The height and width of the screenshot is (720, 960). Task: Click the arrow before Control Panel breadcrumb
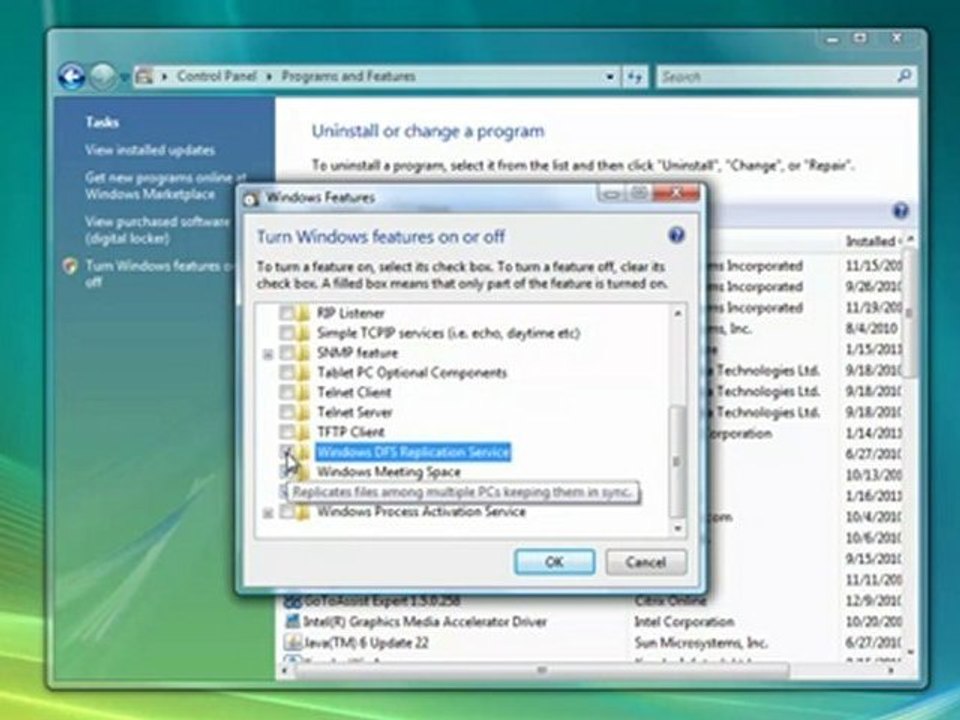point(164,77)
